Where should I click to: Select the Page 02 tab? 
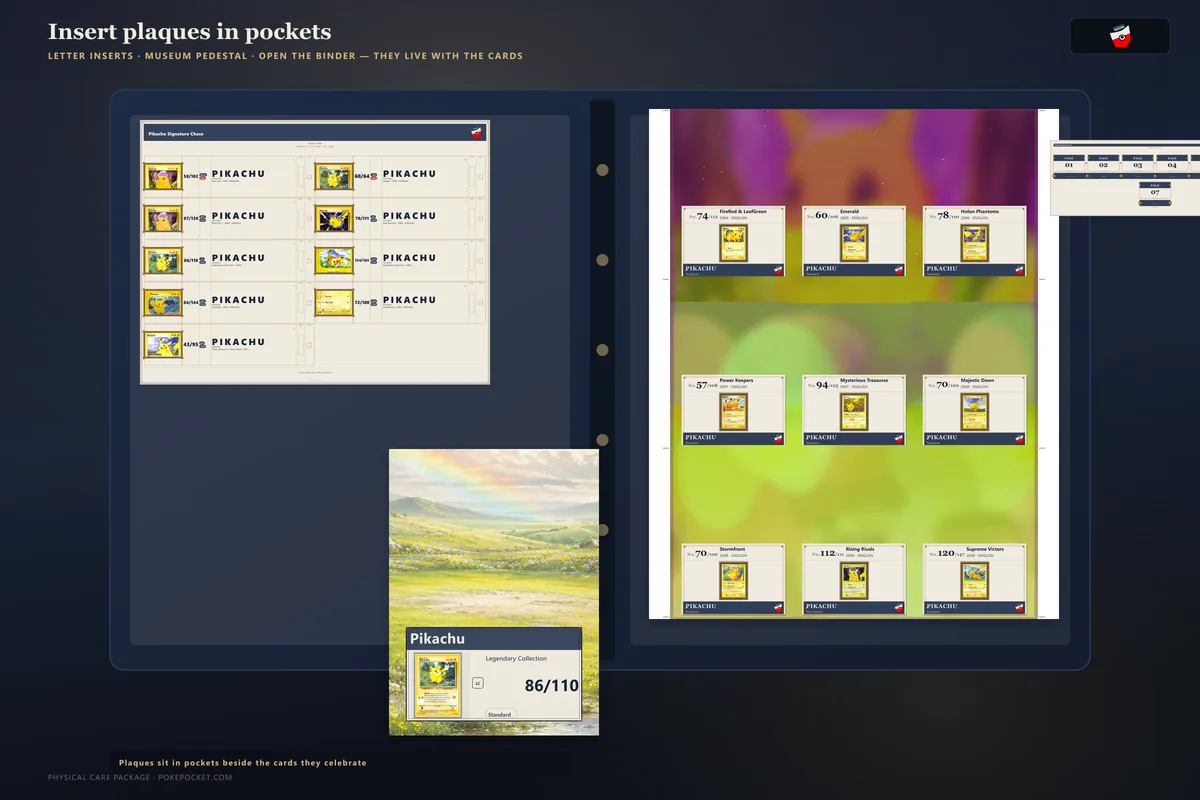pyautogui.click(x=1104, y=163)
